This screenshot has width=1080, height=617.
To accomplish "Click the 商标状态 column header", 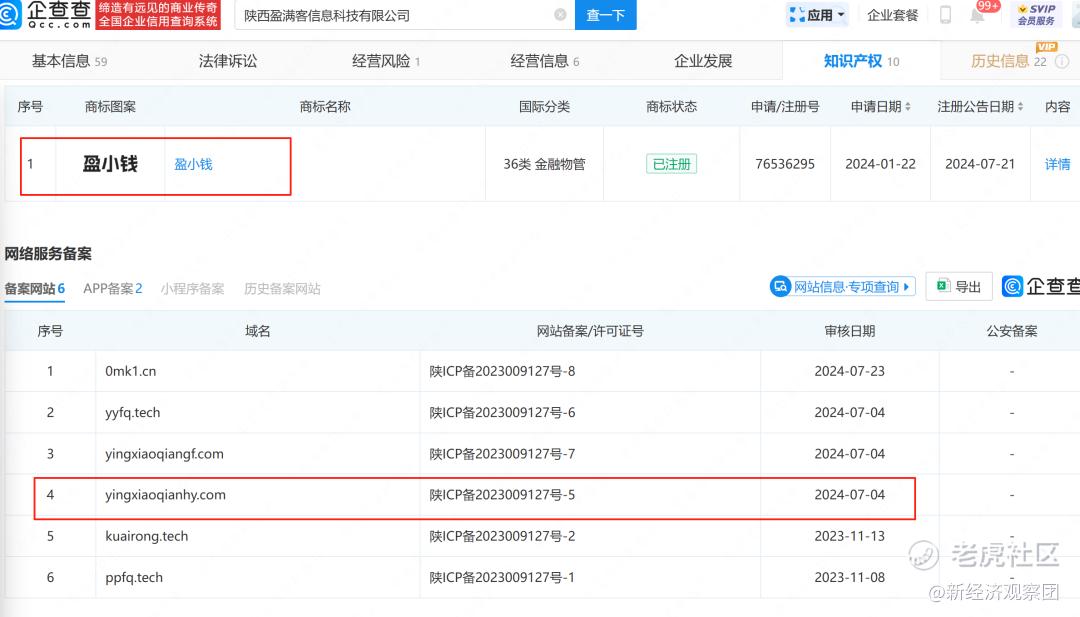I will click(671, 107).
